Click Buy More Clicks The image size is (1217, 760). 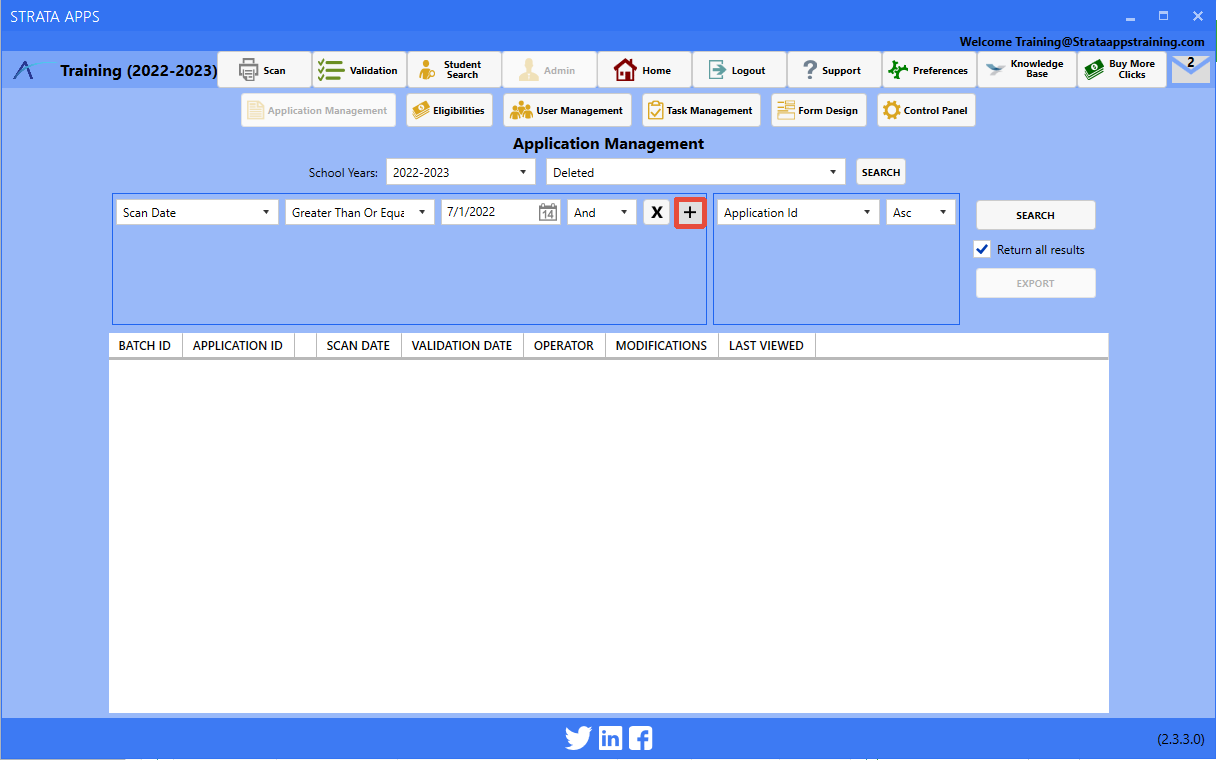click(1121, 70)
